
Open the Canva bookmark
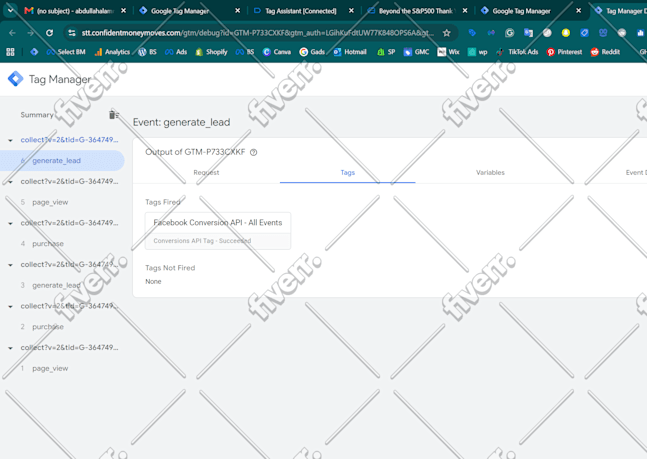click(x=276, y=52)
